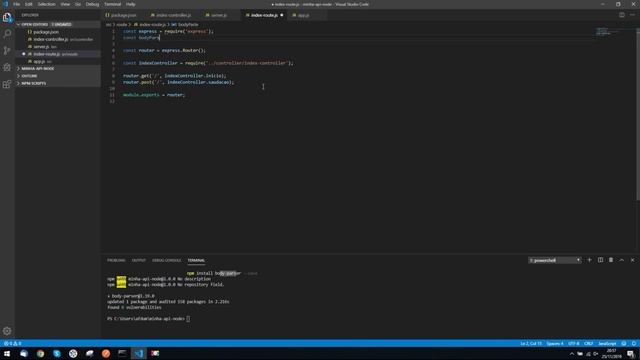Image resolution: width=640 pixels, height=360 pixels.
Task: Open the Selection menu
Action: click(x=47, y=4)
